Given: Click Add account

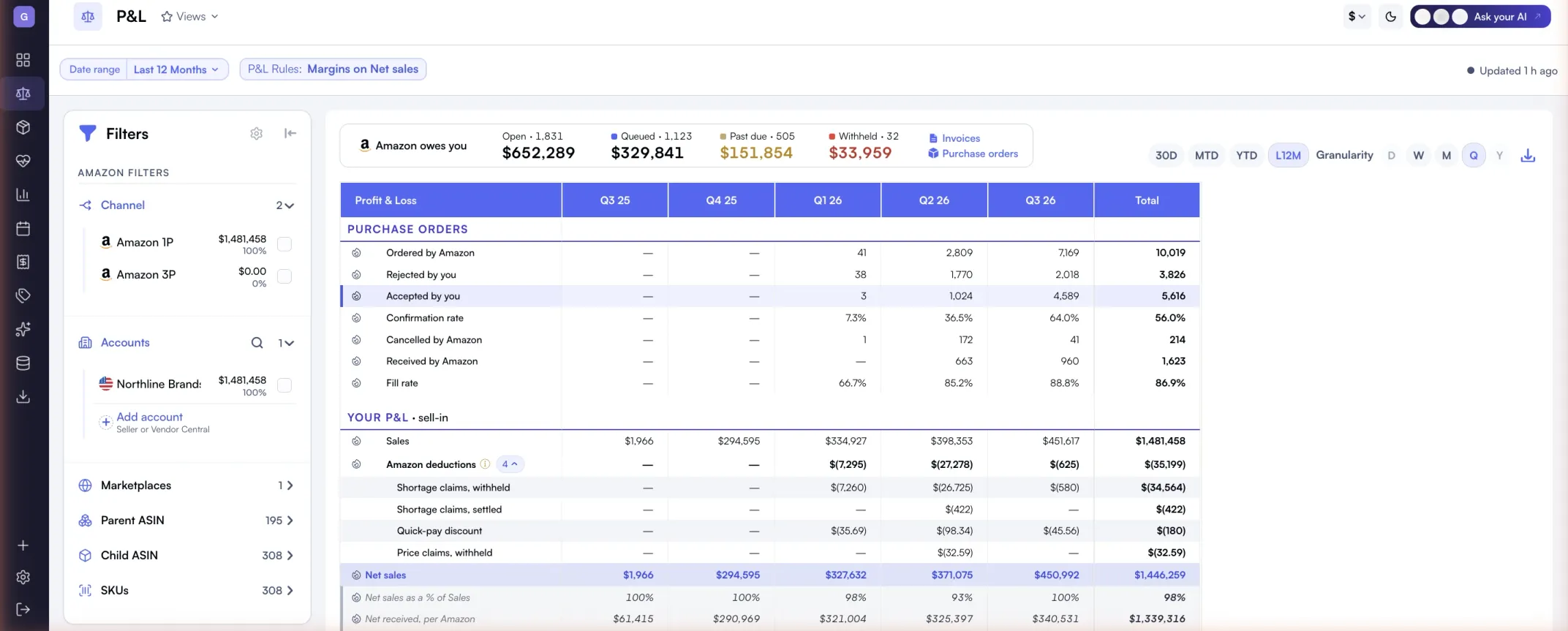Looking at the screenshot, I should point(149,417).
